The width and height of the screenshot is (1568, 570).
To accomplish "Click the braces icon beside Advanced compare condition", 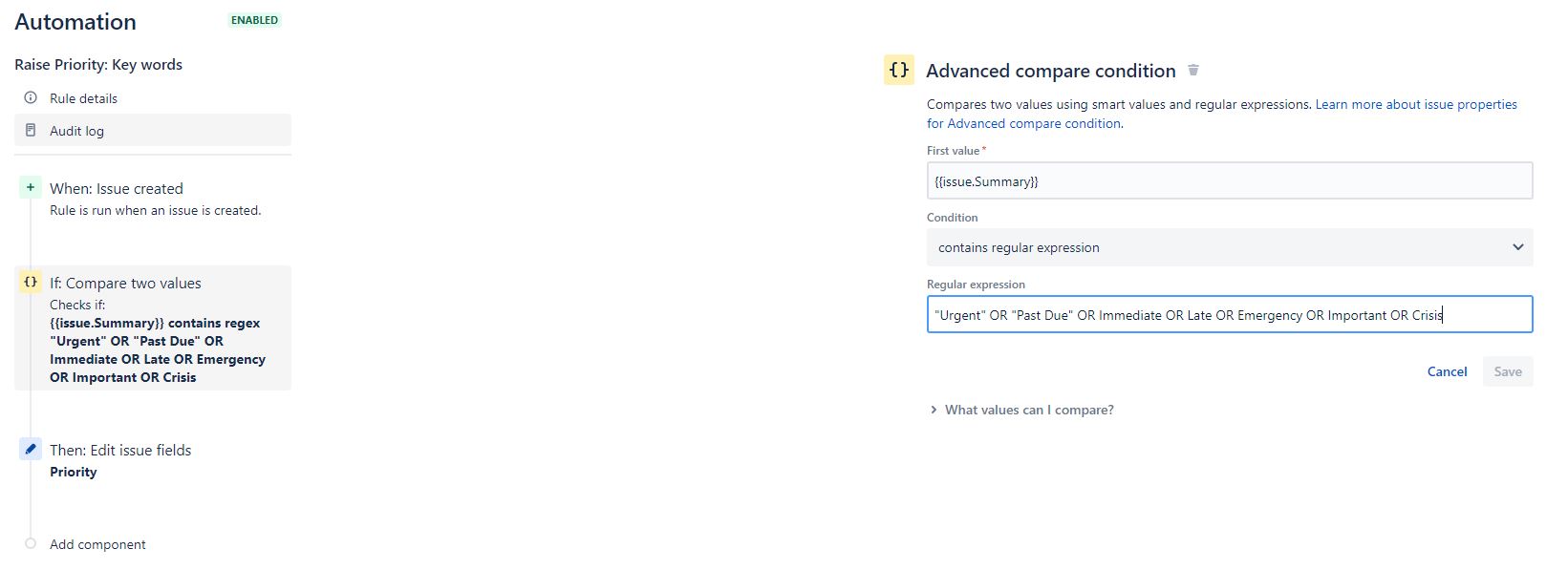I will click(898, 70).
